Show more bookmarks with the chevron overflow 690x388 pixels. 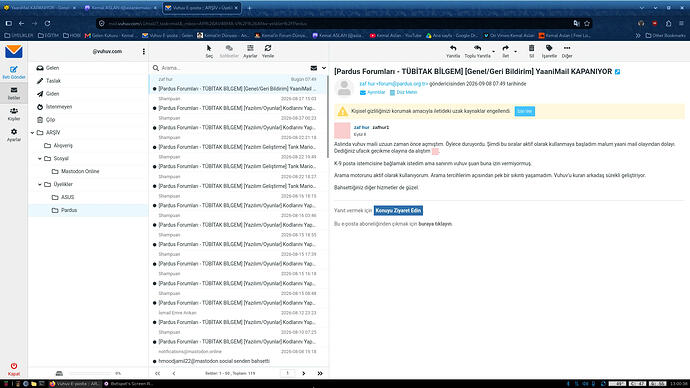tap(638, 35)
